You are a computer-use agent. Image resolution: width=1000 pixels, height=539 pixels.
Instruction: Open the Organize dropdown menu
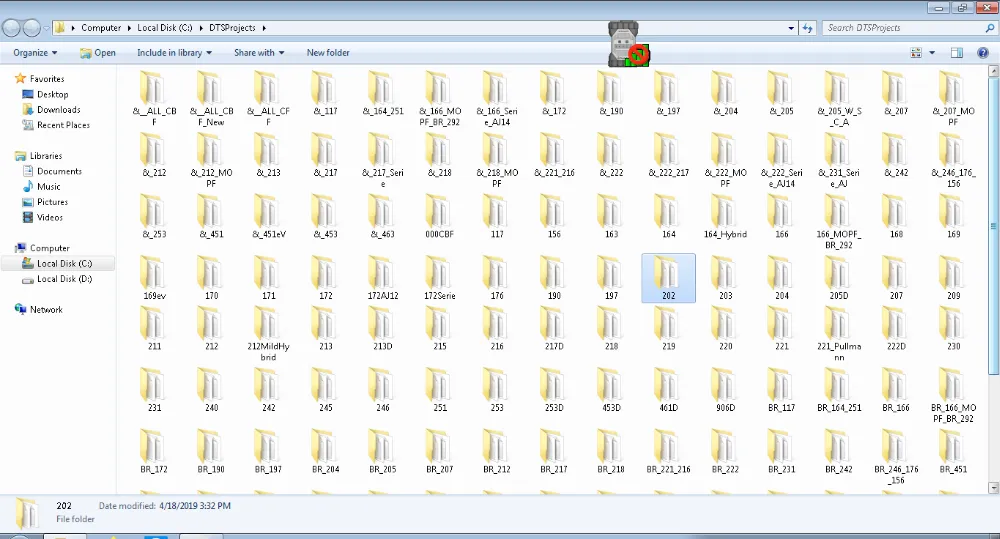35,53
